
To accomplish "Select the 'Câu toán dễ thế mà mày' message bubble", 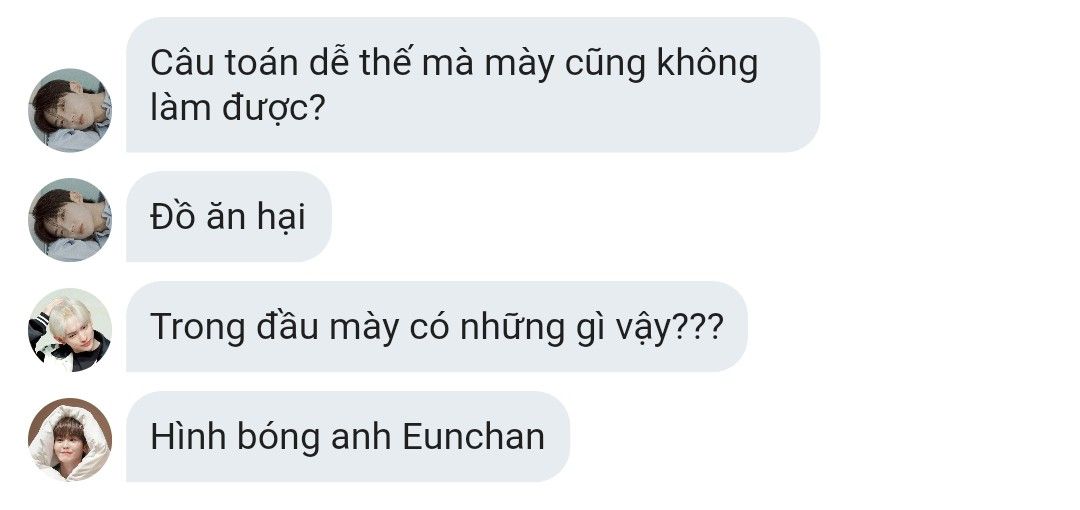I will point(473,85).
